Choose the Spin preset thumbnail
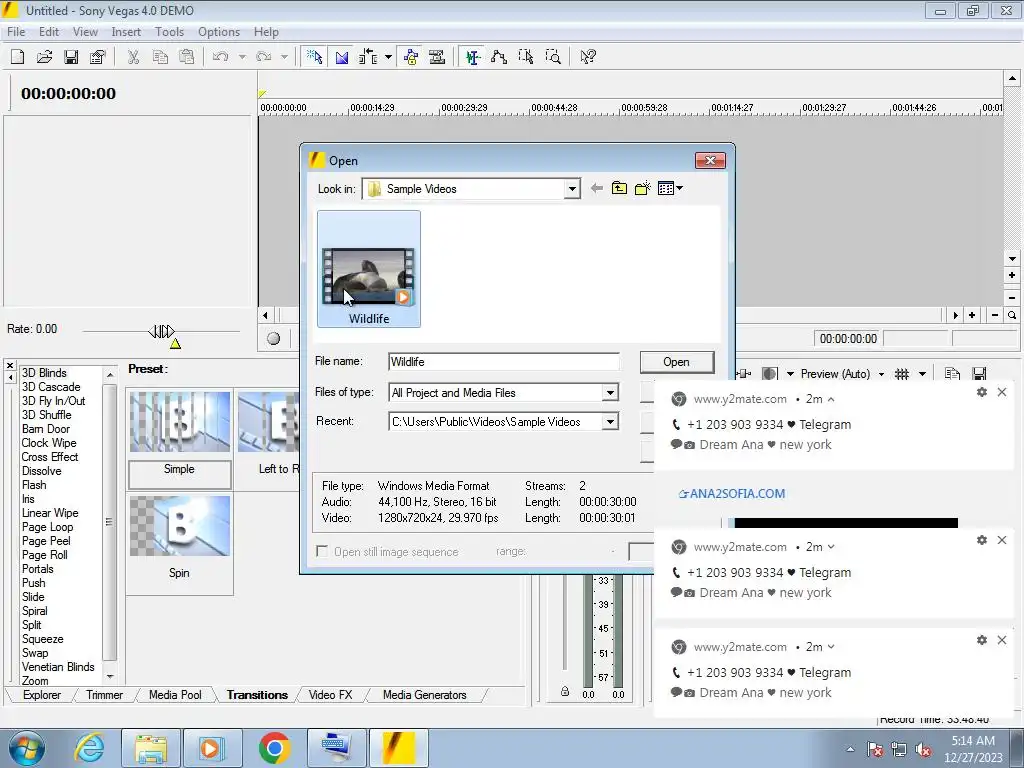Image resolution: width=1024 pixels, height=768 pixels. pyautogui.click(x=180, y=526)
